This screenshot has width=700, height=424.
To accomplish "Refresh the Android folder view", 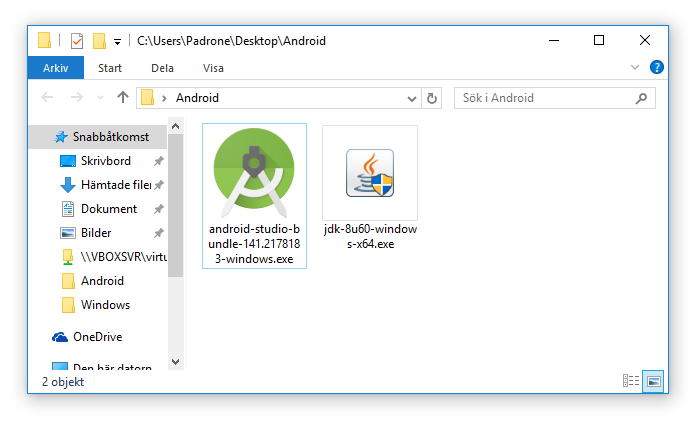I will [x=432, y=98].
